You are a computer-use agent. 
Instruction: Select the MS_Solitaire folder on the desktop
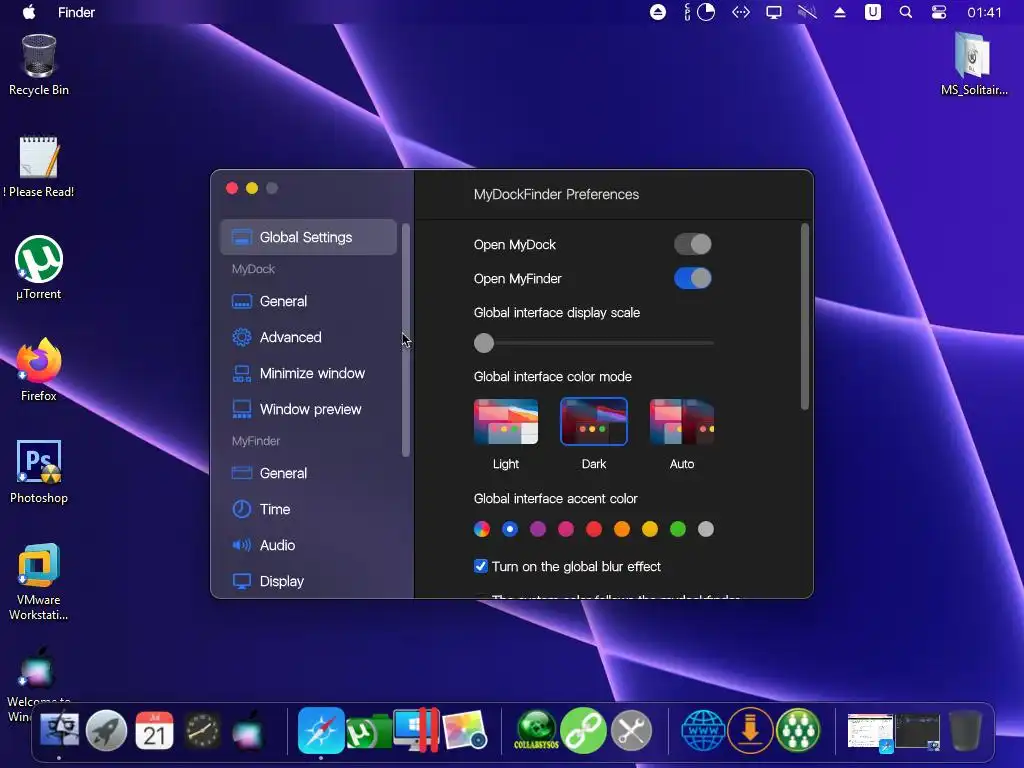coord(974,64)
